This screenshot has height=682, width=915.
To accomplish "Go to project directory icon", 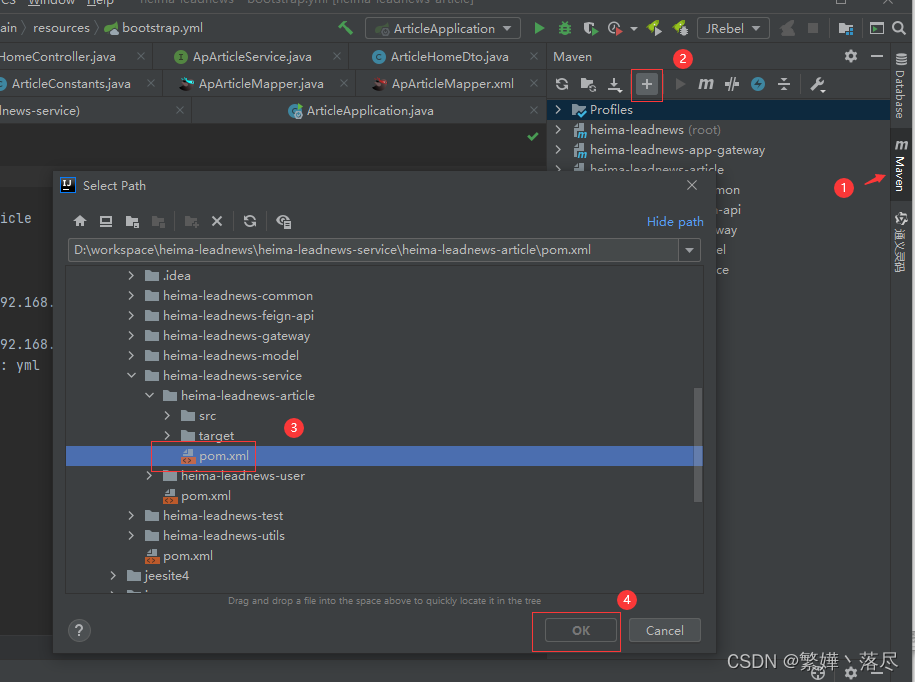I will coord(132,221).
